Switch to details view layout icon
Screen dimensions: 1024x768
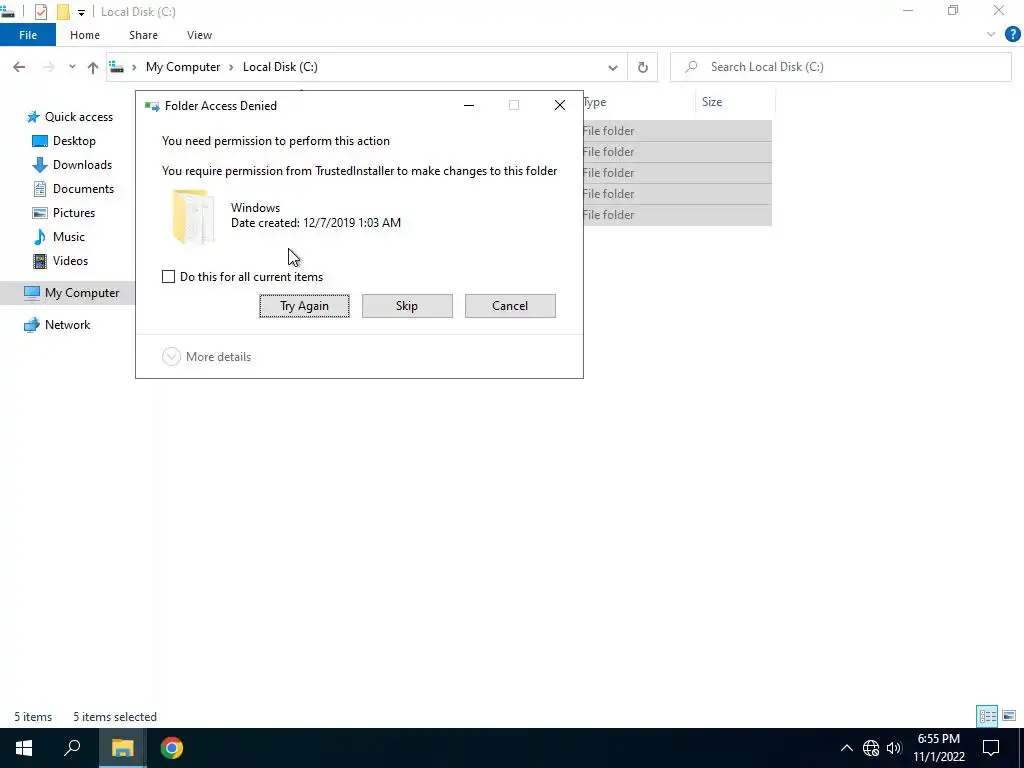[x=987, y=716]
